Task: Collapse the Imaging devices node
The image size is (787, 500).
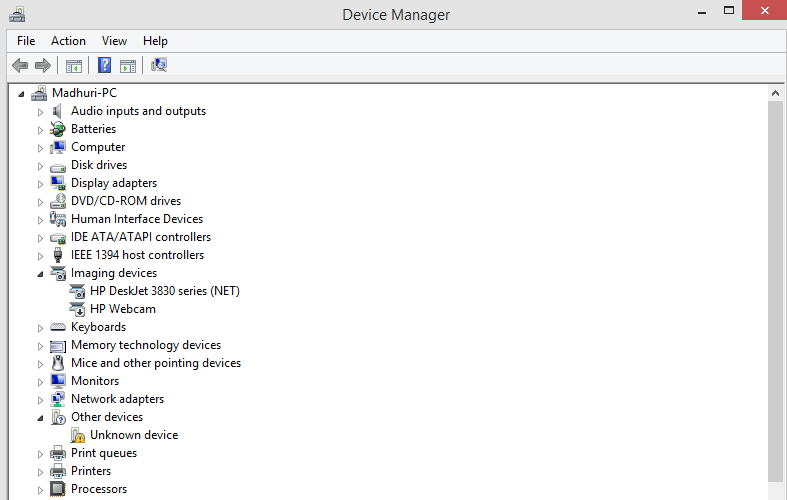Action: click(40, 274)
